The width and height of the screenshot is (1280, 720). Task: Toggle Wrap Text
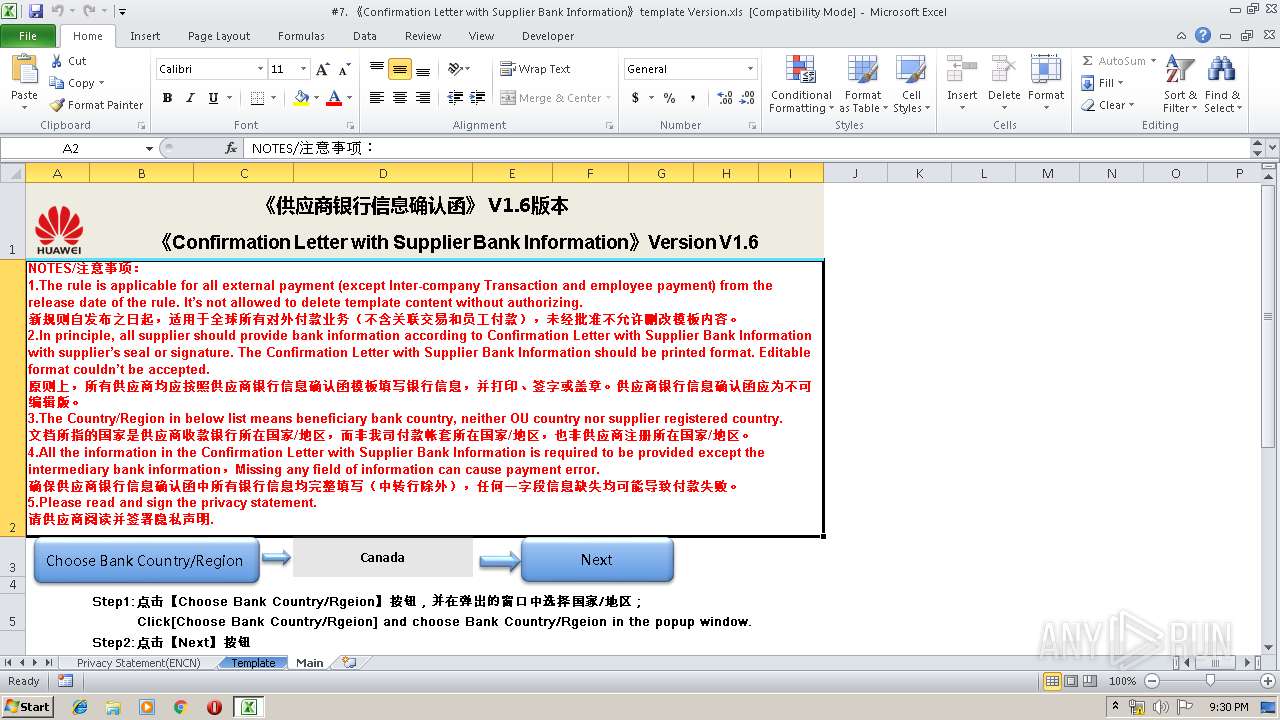click(x=535, y=69)
